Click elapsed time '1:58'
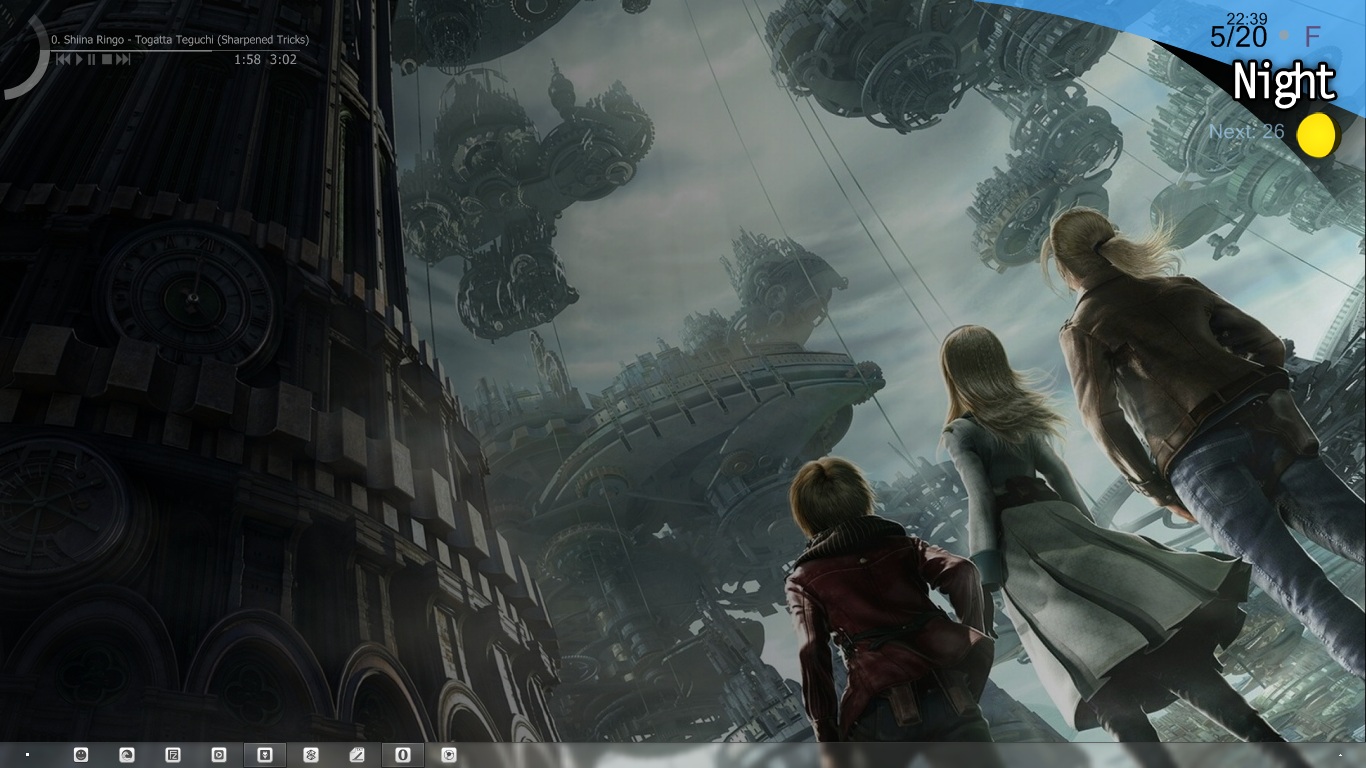 tap(247, 59)
